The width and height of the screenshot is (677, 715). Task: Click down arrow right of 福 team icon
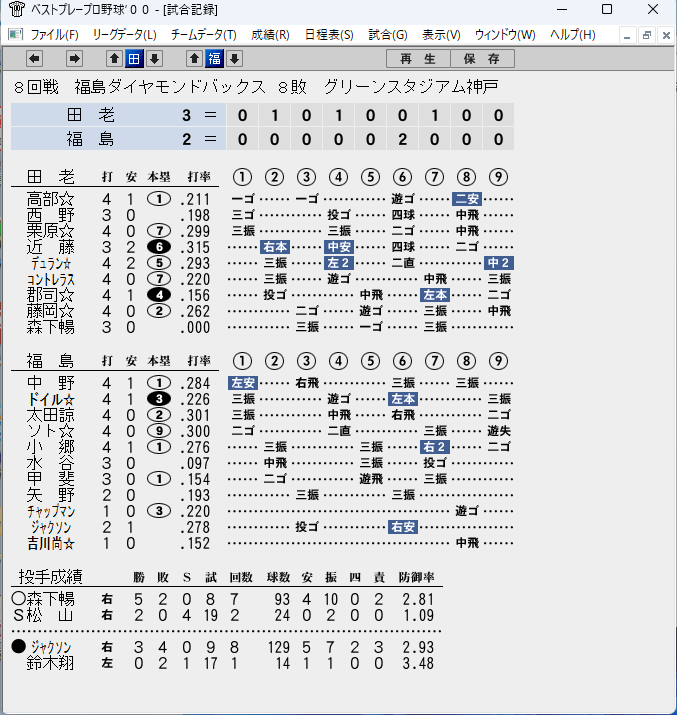pos(234,58)
